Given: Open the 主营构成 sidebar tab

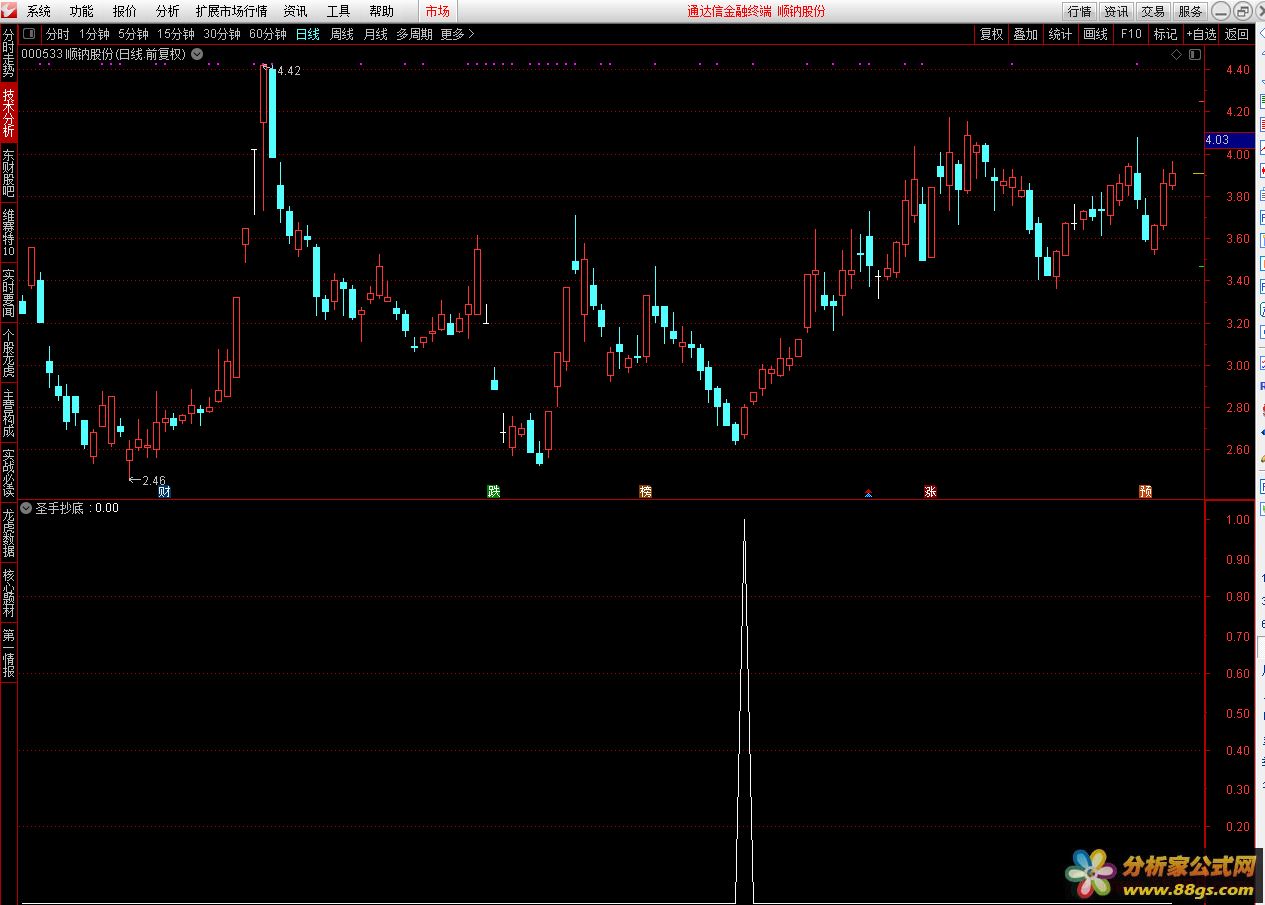Looking at the screenshot, I should pyautogui.click(x=9, y=412).
